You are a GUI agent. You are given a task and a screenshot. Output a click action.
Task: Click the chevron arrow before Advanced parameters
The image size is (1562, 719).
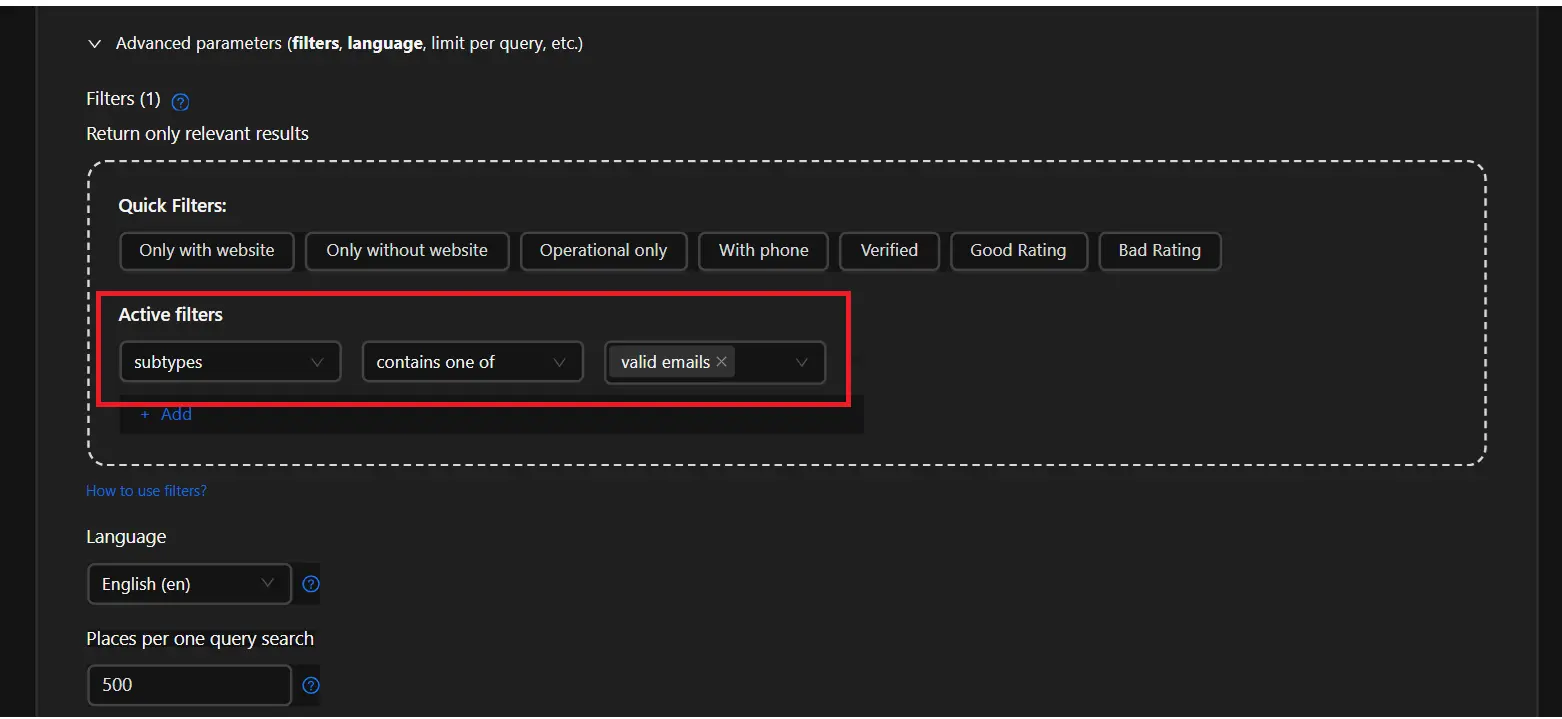click(95, 44)
